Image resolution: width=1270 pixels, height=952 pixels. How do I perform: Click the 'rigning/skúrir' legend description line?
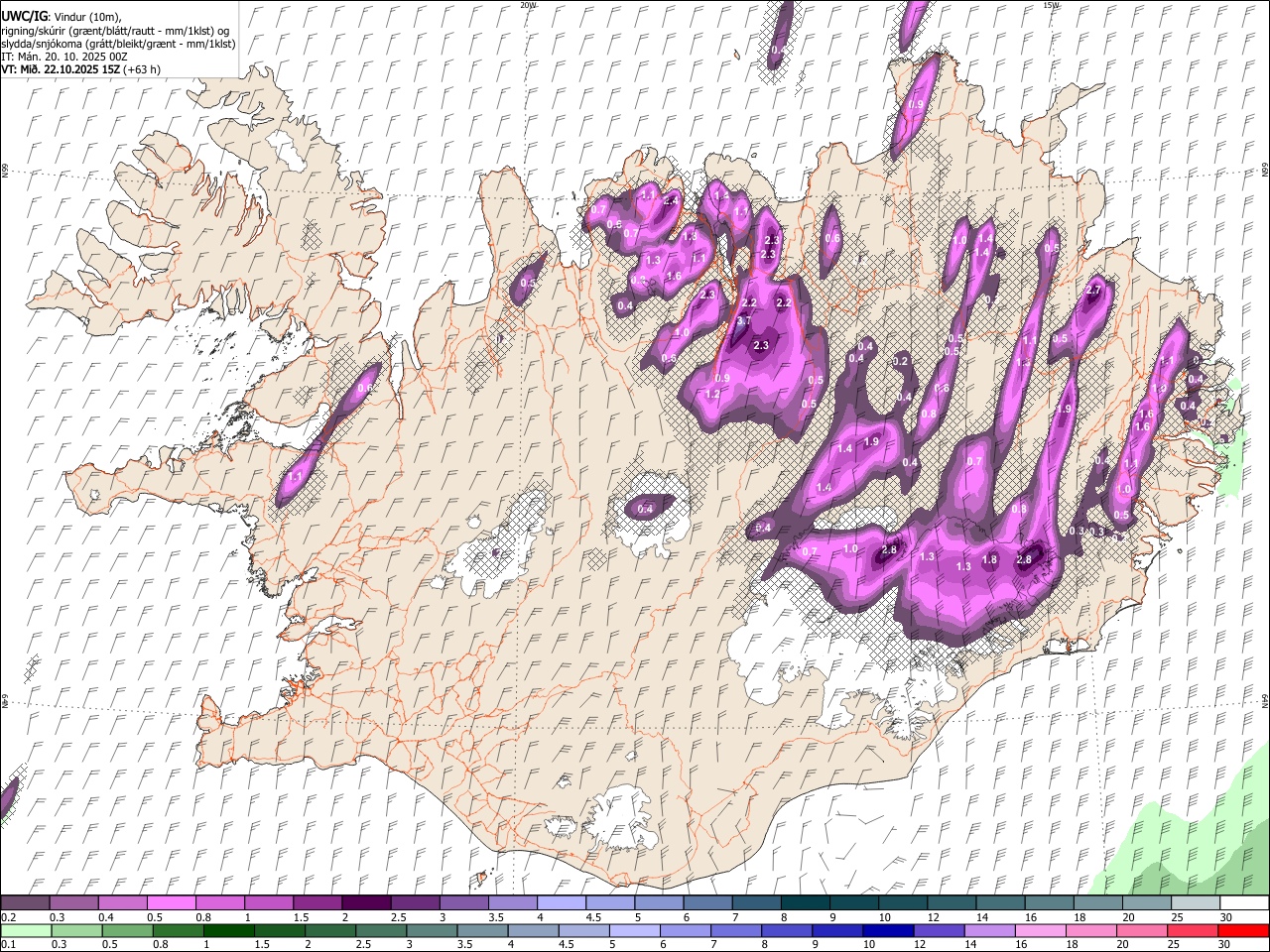tap(115, 31)
